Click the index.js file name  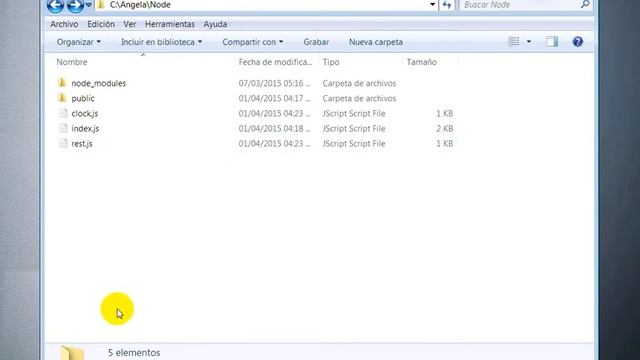pyautogui.click(x=85, y=129)
